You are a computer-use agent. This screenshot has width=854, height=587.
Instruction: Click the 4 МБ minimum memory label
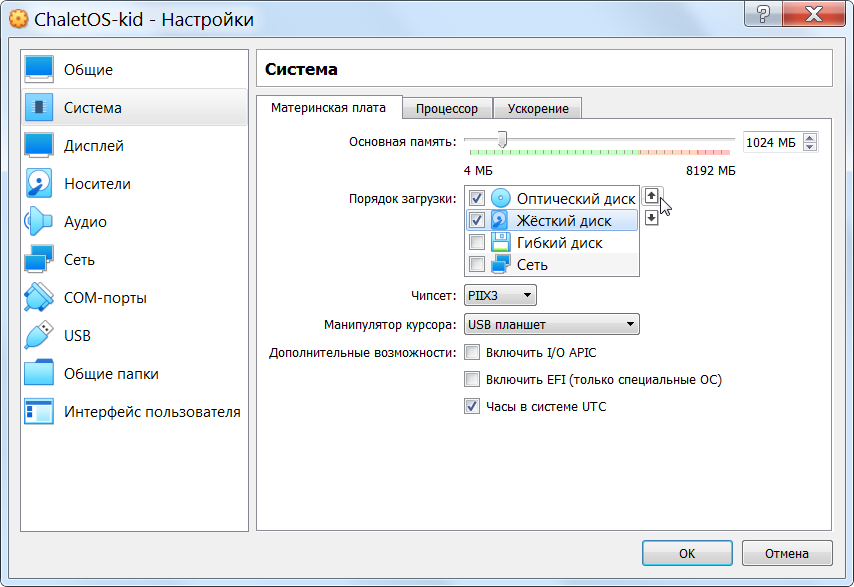point(478,170)
